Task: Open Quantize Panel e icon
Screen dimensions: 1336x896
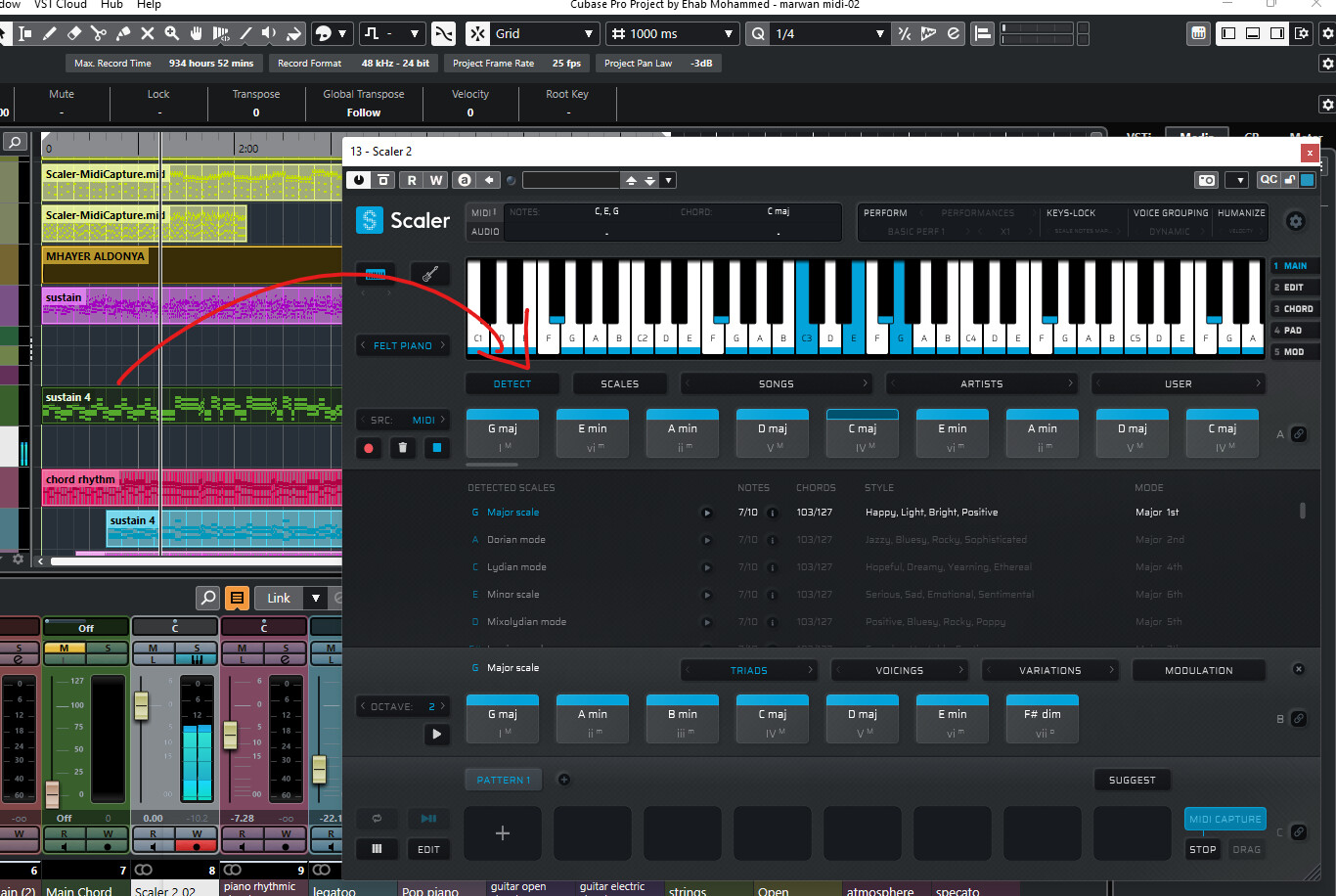Action: pyautogui.click(x=953, y=33)
